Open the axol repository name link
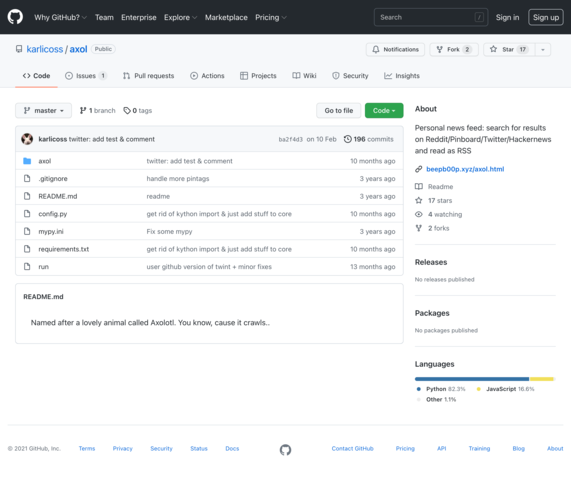 (78, 49)
